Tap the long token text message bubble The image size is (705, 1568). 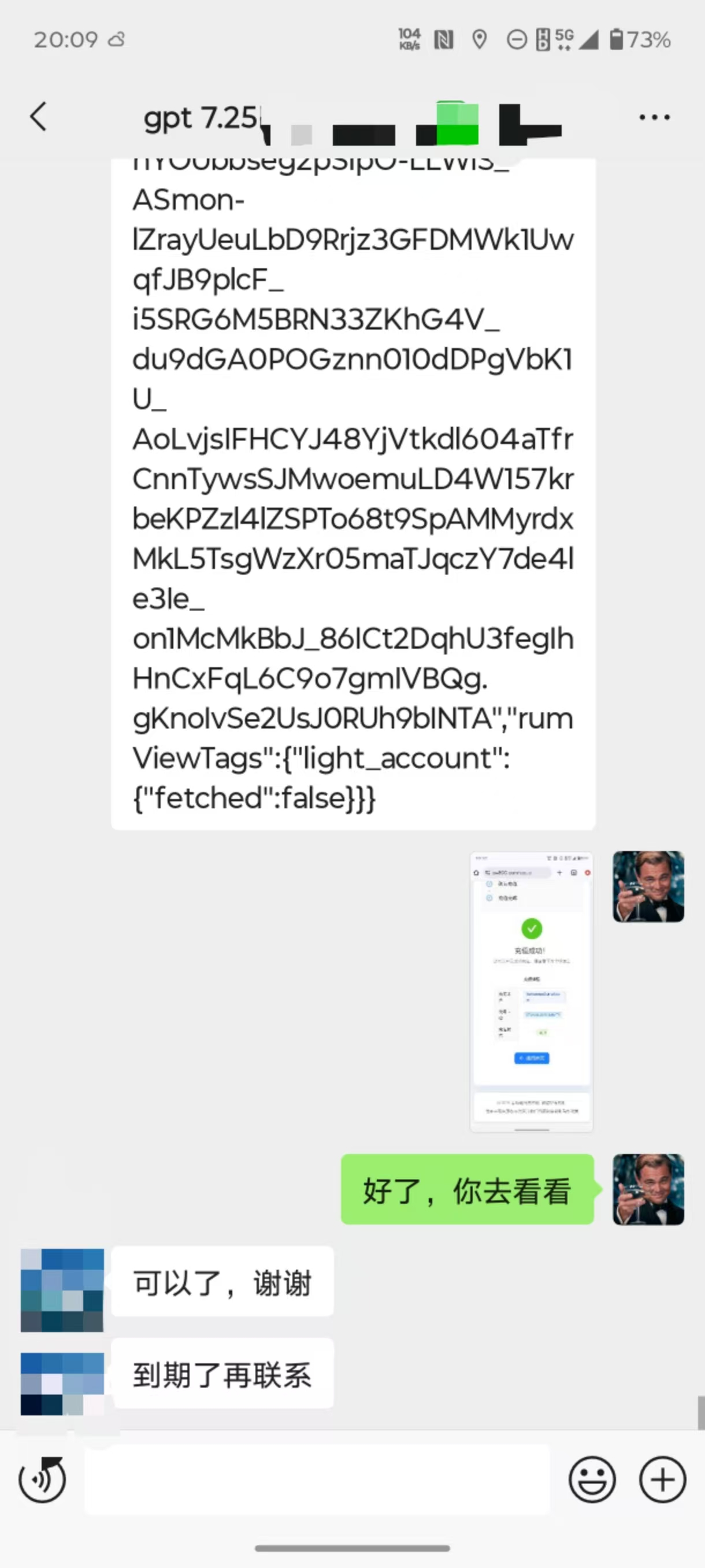(353, 494)
